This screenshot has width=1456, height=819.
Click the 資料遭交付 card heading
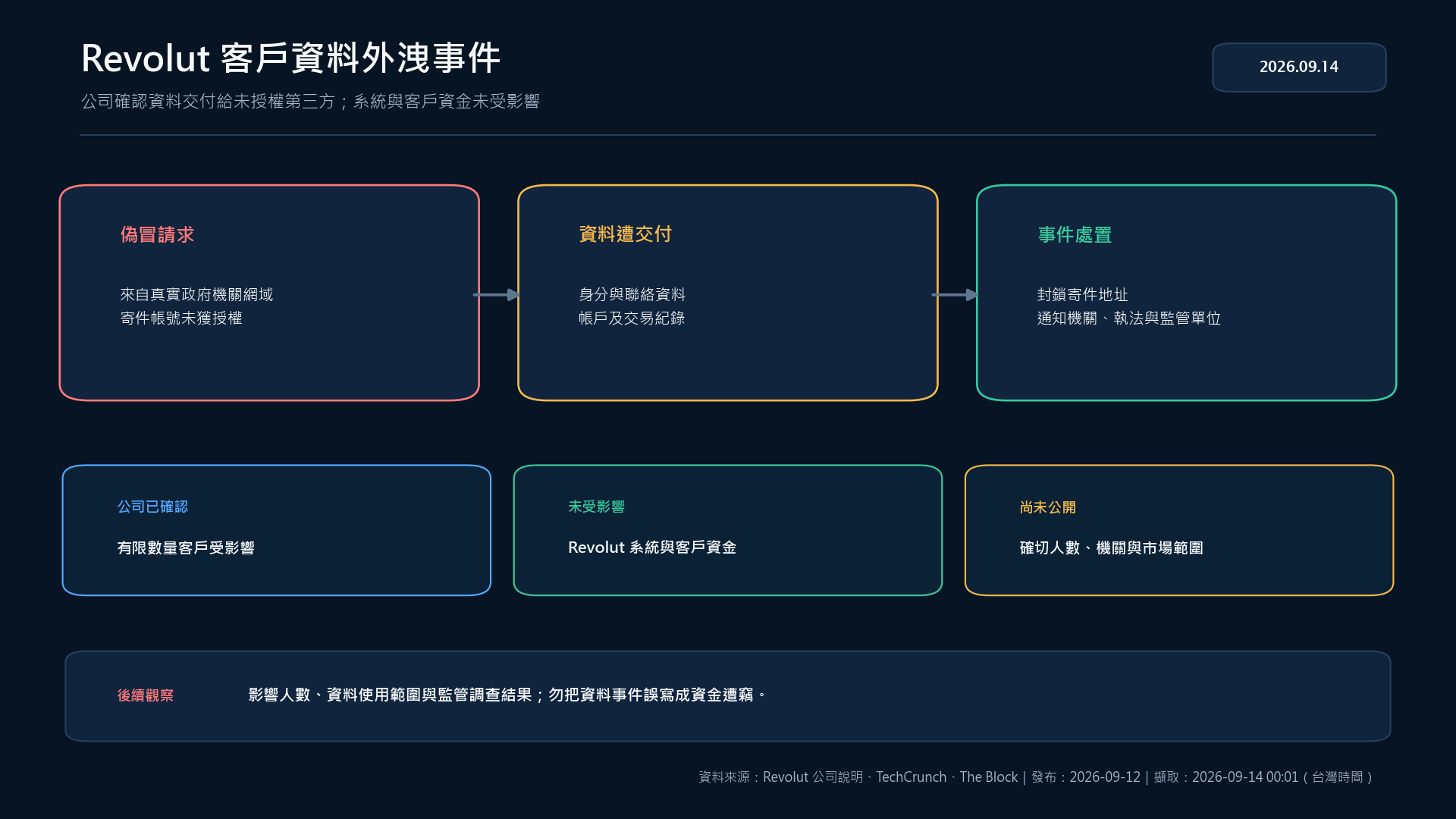[625, 234]
